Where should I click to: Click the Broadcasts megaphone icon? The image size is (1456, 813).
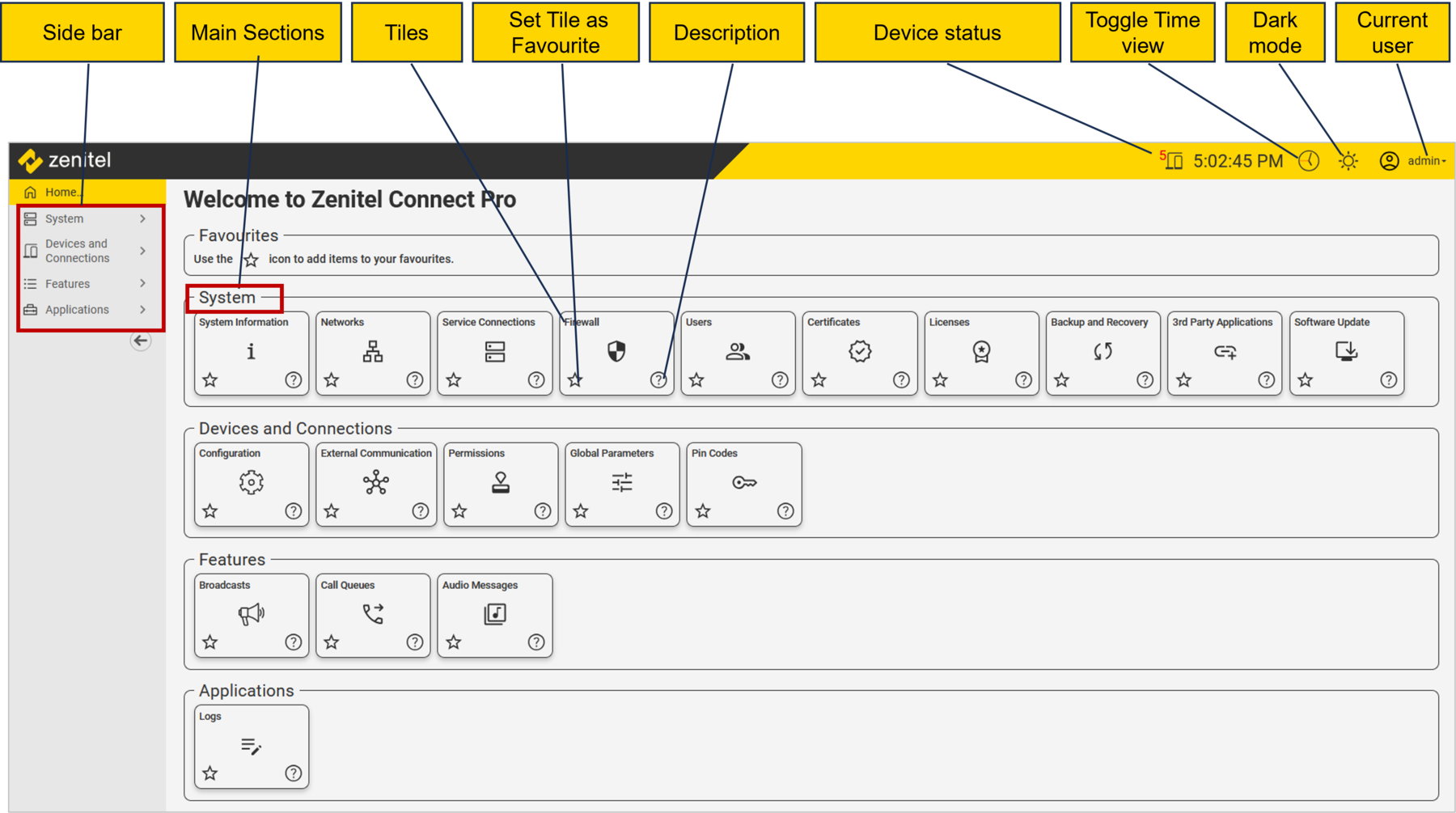point(251,613)
